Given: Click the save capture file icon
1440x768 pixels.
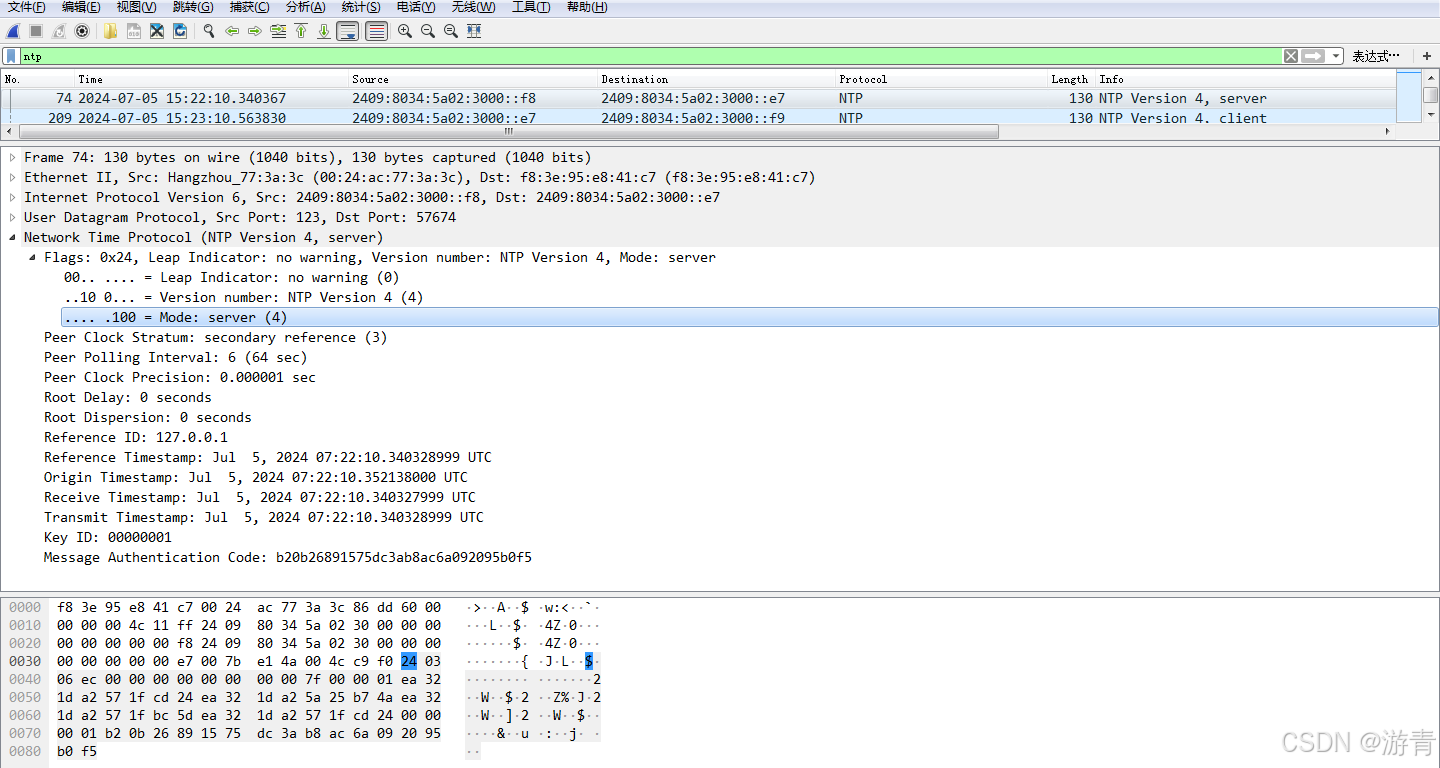Looking at the screenshot, I should [133, 31].
